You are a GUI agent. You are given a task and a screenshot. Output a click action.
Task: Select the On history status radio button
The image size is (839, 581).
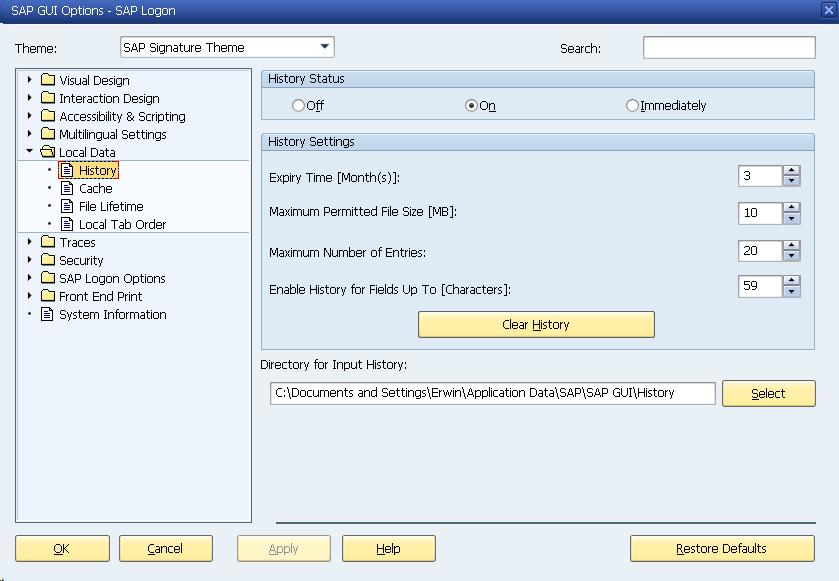tap(471, 105)
